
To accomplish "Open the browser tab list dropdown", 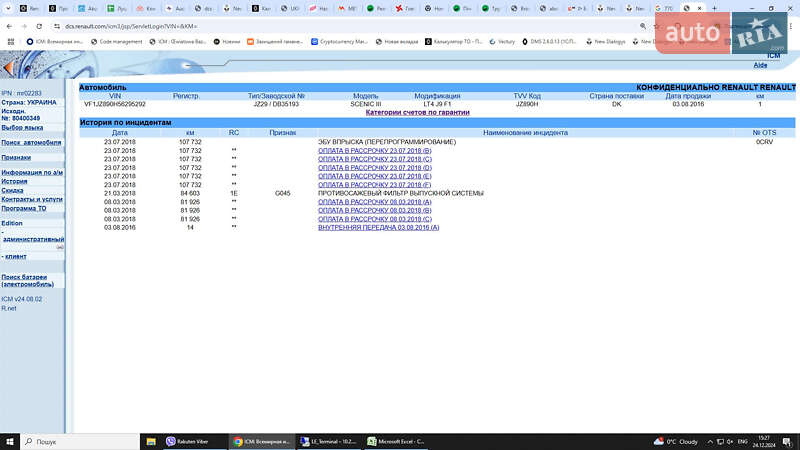I will click(x=8, y=8).
